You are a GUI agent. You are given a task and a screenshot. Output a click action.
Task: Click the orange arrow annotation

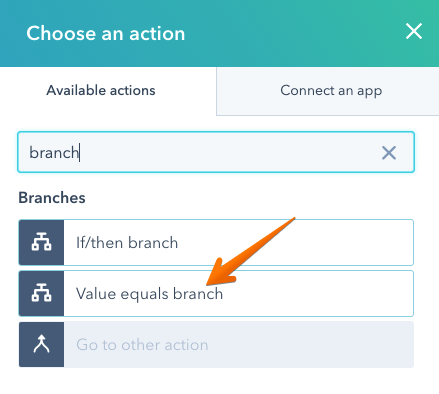248,253
